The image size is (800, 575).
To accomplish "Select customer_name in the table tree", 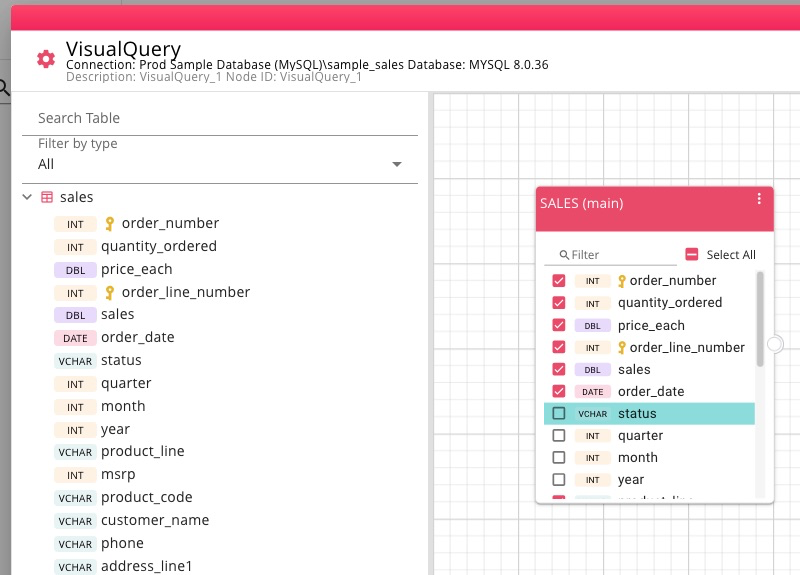I will (155, 520).
